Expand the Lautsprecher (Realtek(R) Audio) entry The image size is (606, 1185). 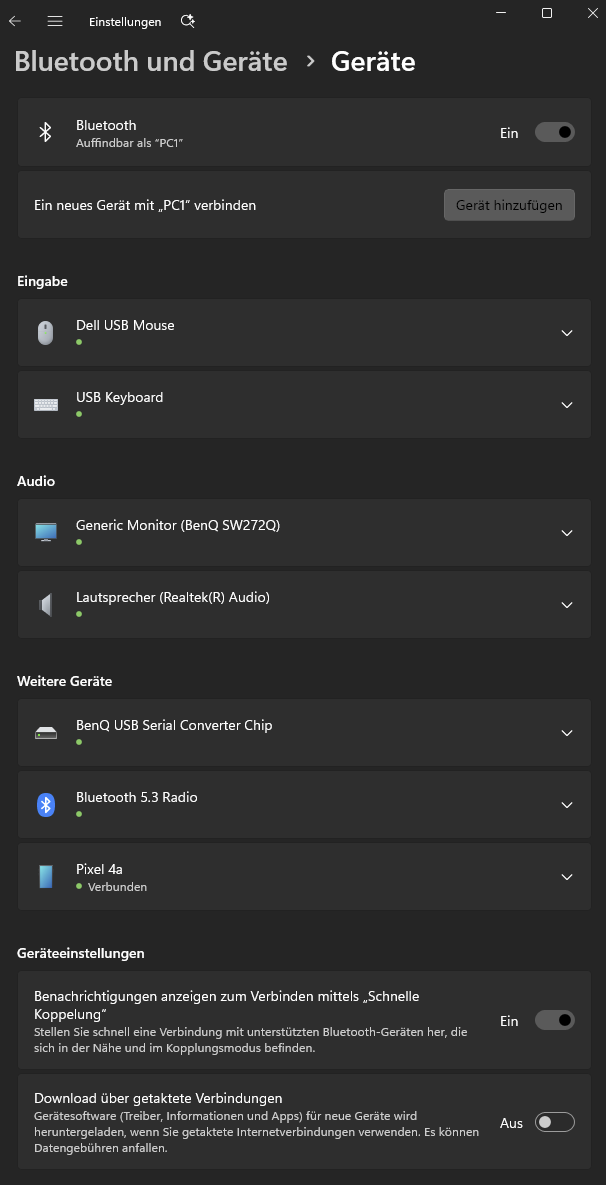[567, 605]
